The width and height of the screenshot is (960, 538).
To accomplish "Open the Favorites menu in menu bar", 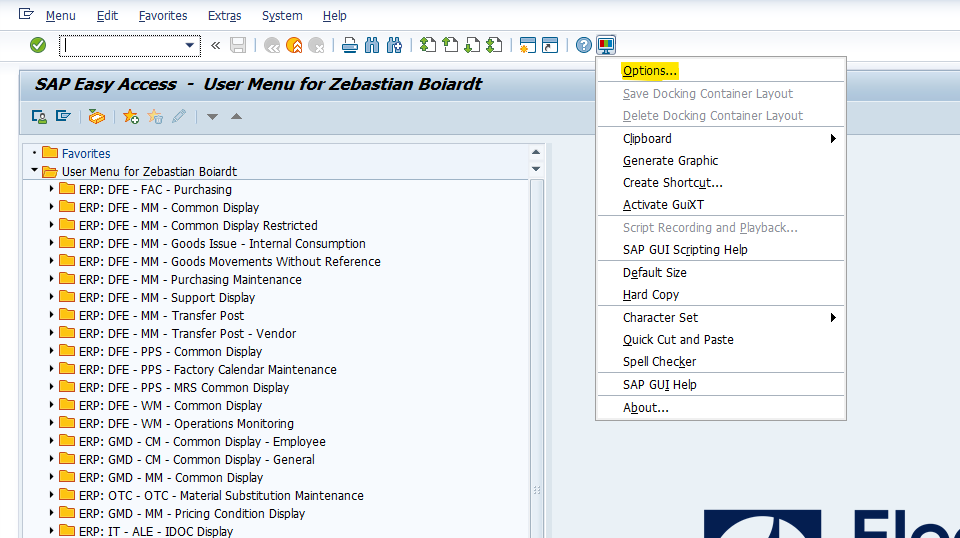I will coord(163,16).
